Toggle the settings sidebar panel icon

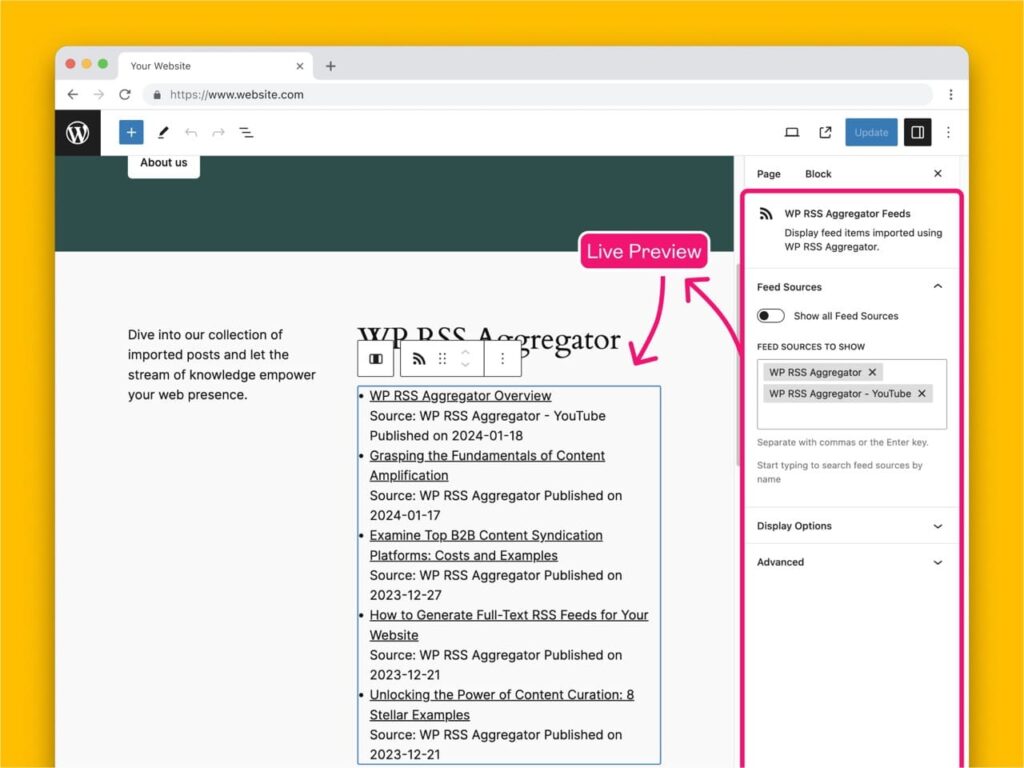[918, 132]
